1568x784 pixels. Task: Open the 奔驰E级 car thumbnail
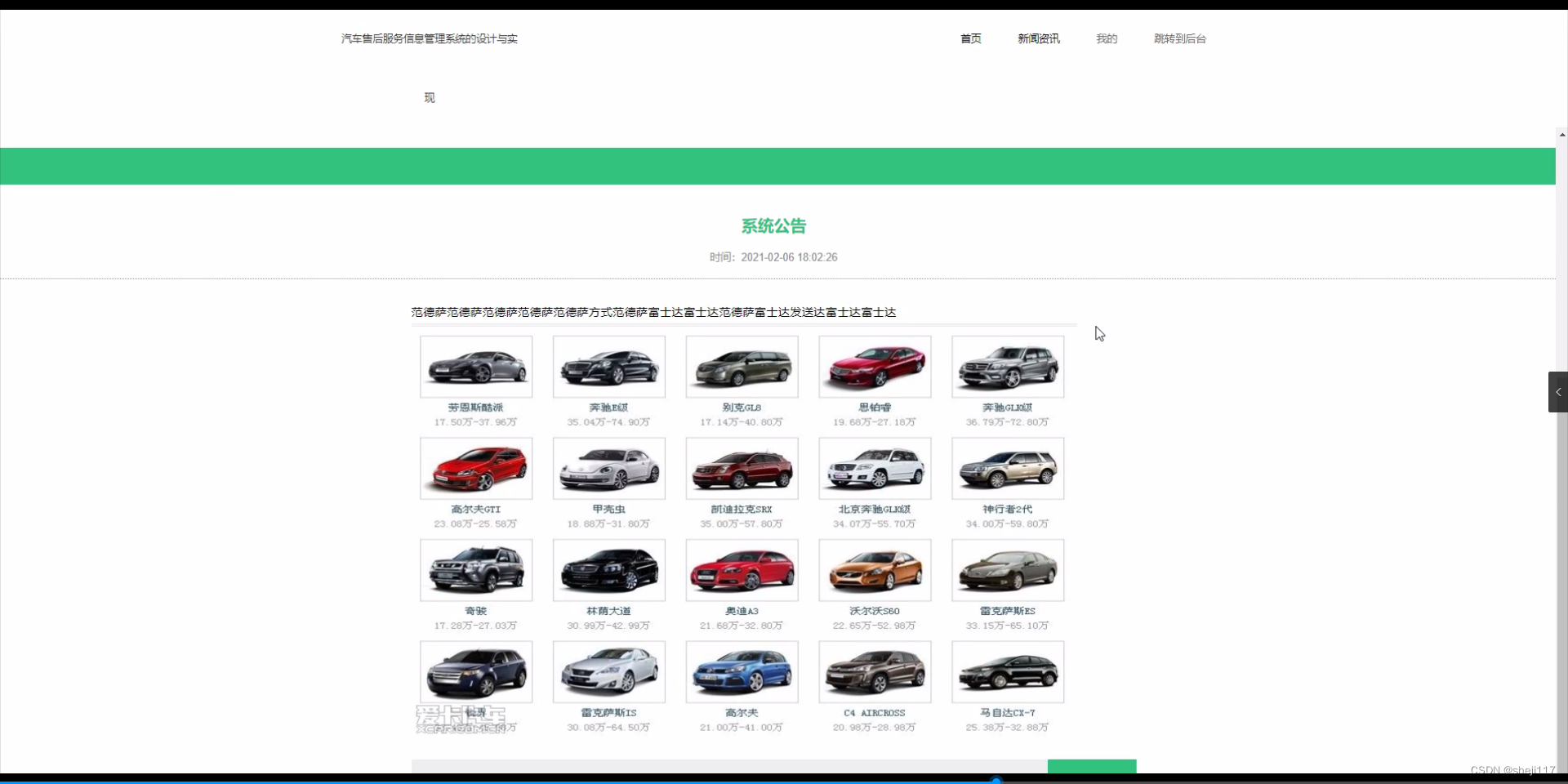click(x=608, y=367)
